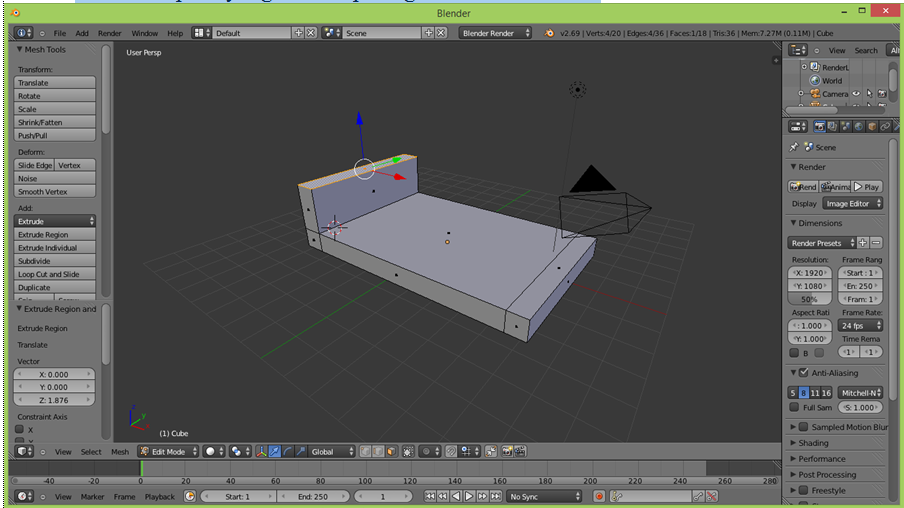Open the File menu
This screenshot has height=508, width=904.
(x=60, y=33)
